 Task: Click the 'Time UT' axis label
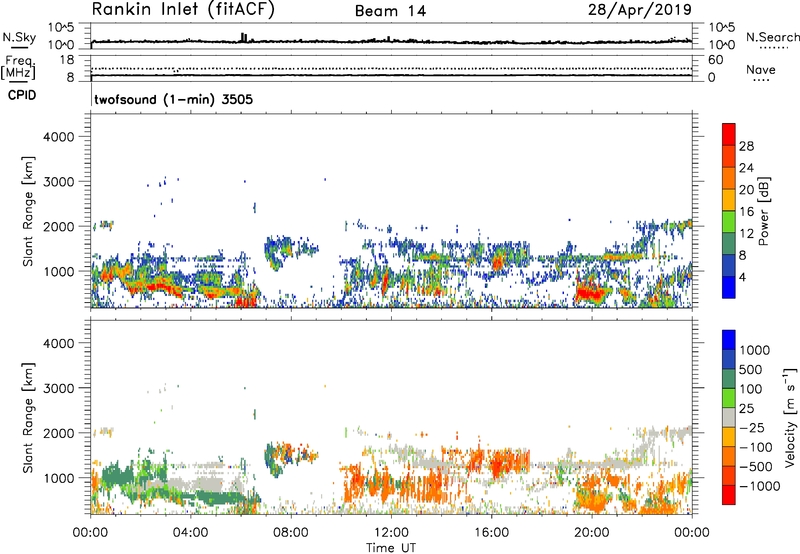pyautogui.click(x=391, y=548)
